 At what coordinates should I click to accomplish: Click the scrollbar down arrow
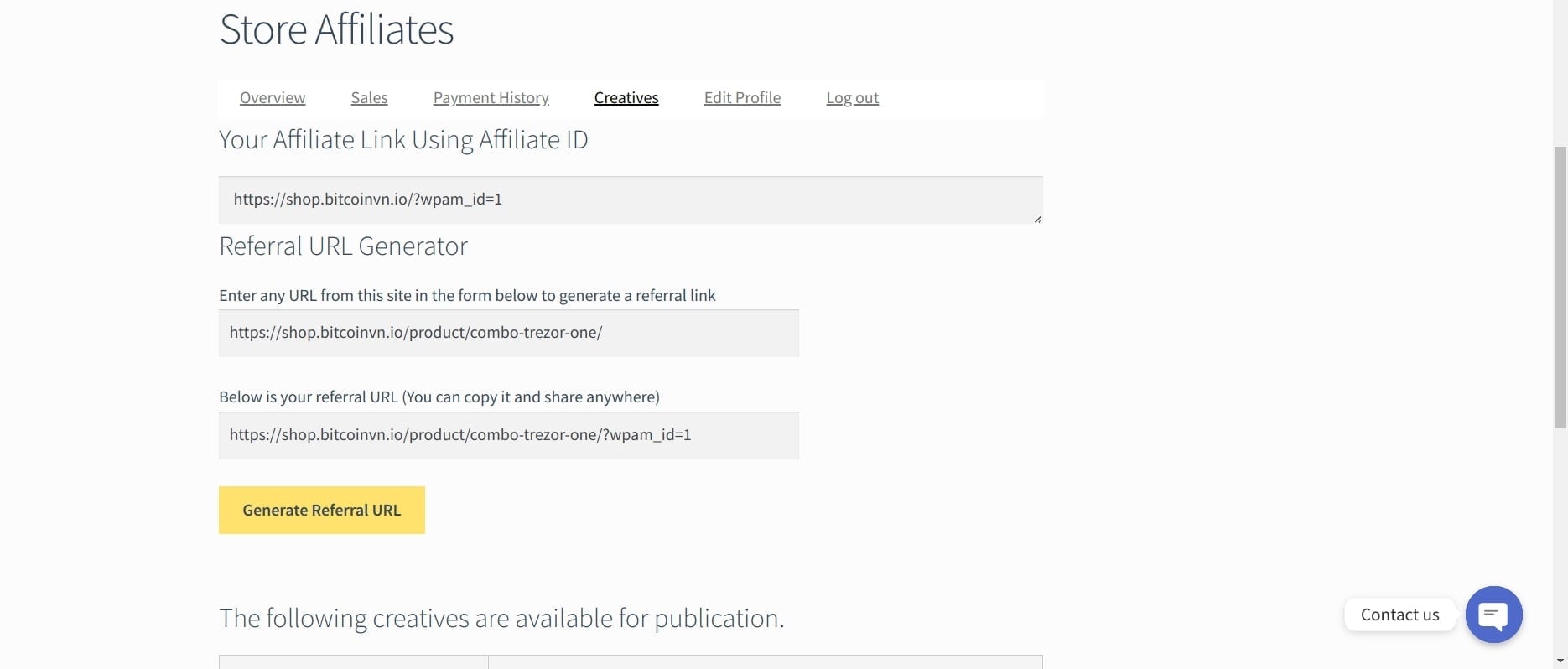coord(1560,661)
